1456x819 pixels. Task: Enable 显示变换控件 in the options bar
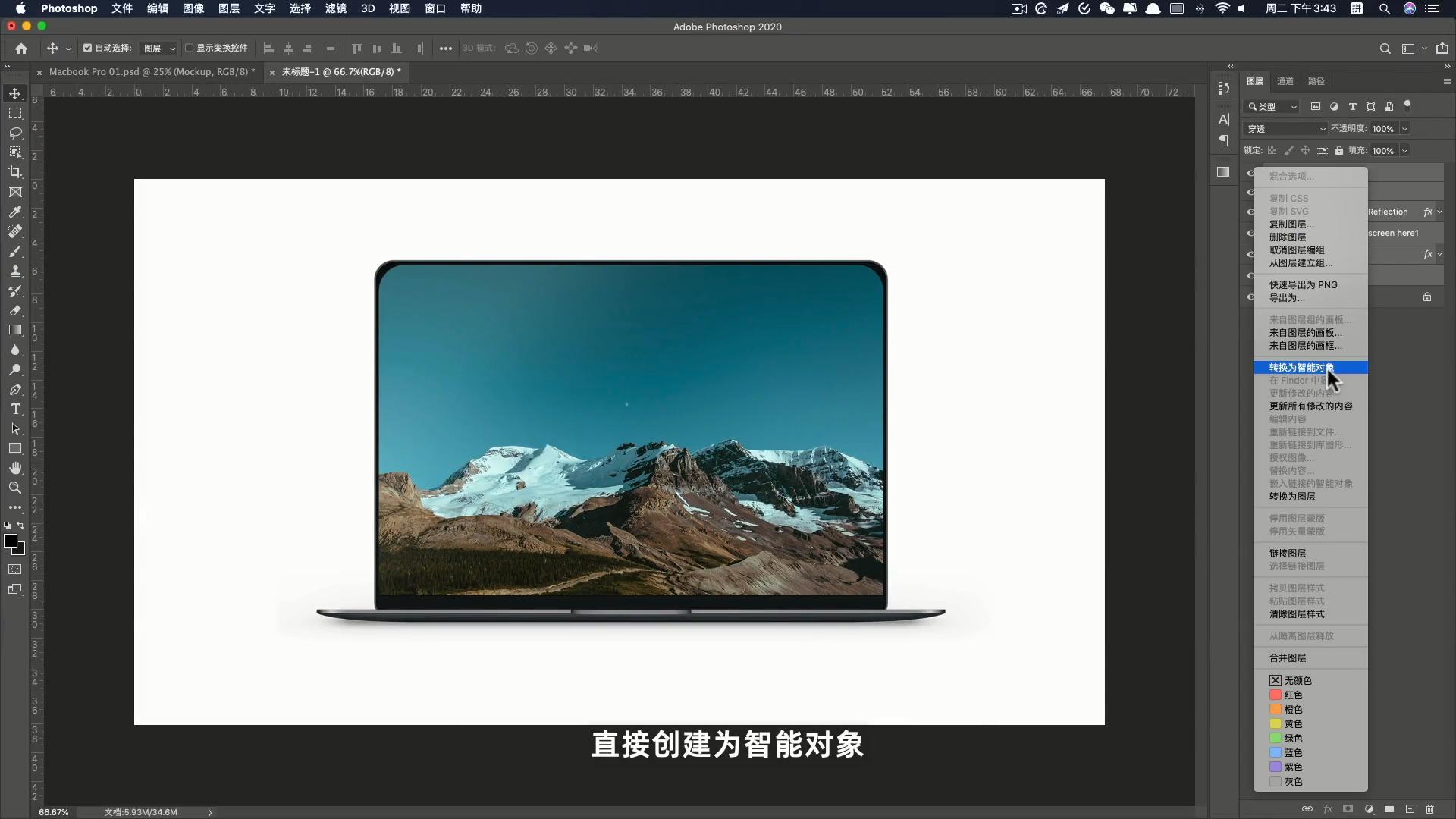point(190,48)
